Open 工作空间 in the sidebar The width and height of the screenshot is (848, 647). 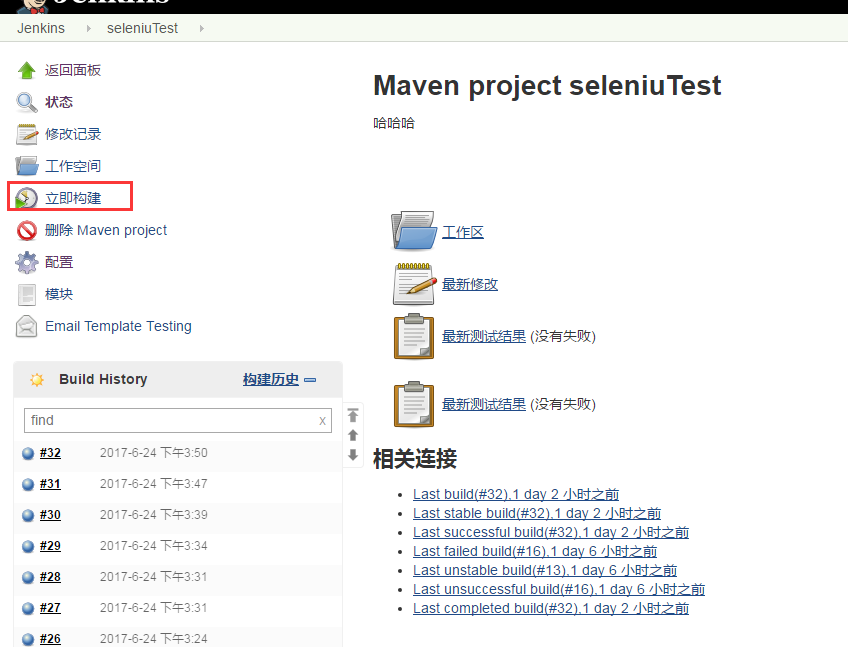[x=73, y=166]
